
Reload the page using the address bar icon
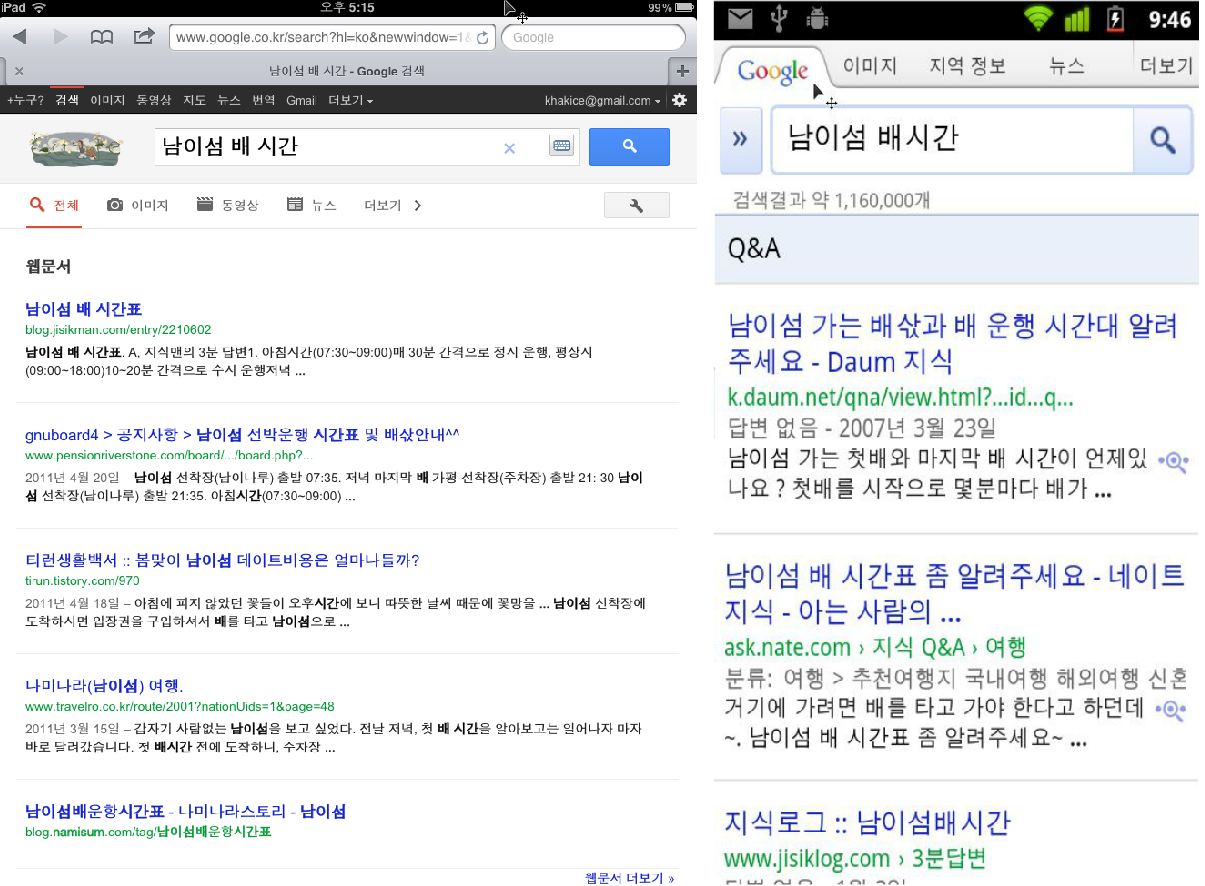(483, 37)
